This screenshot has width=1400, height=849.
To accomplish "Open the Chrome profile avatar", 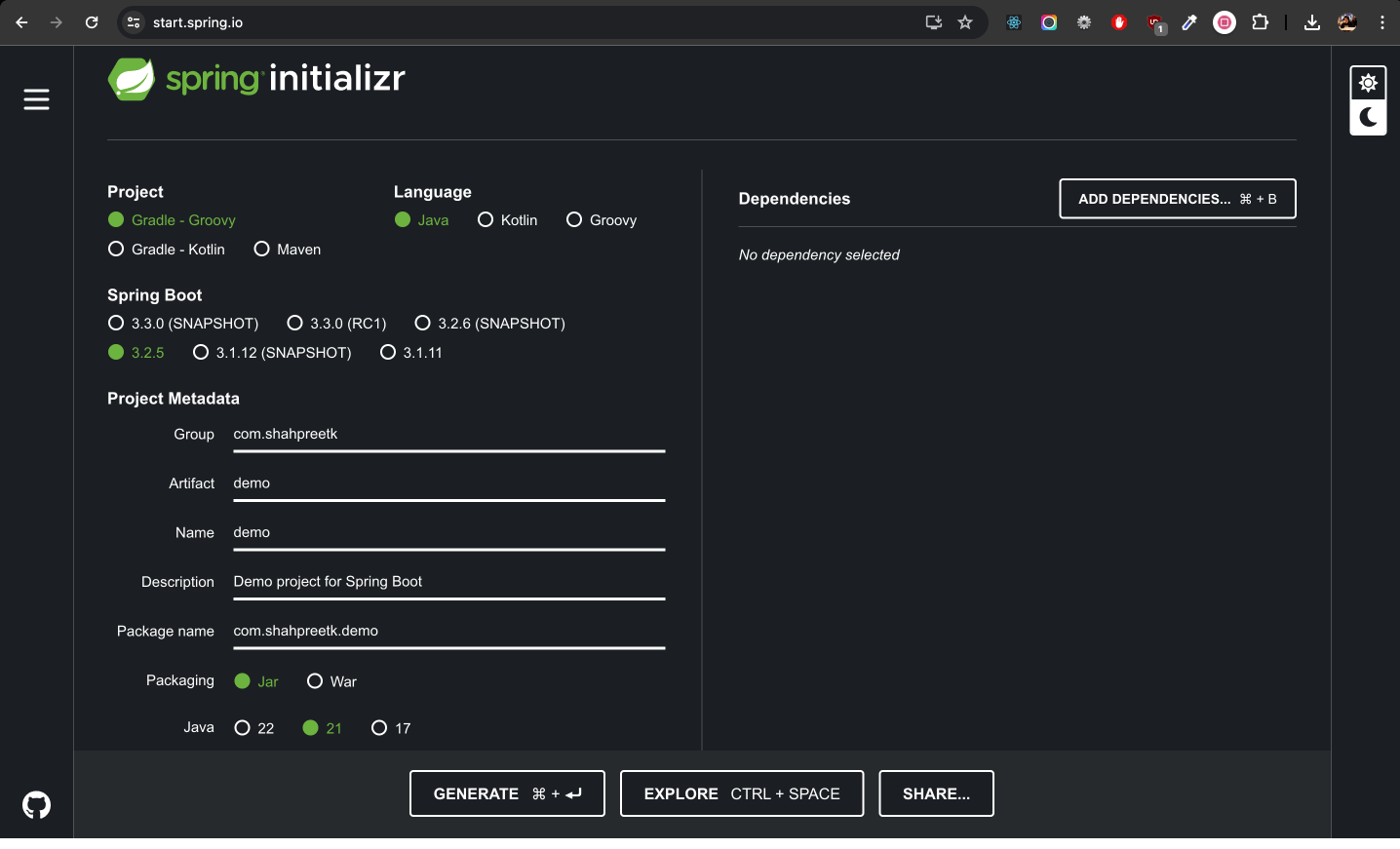I will coord(1347,22).
